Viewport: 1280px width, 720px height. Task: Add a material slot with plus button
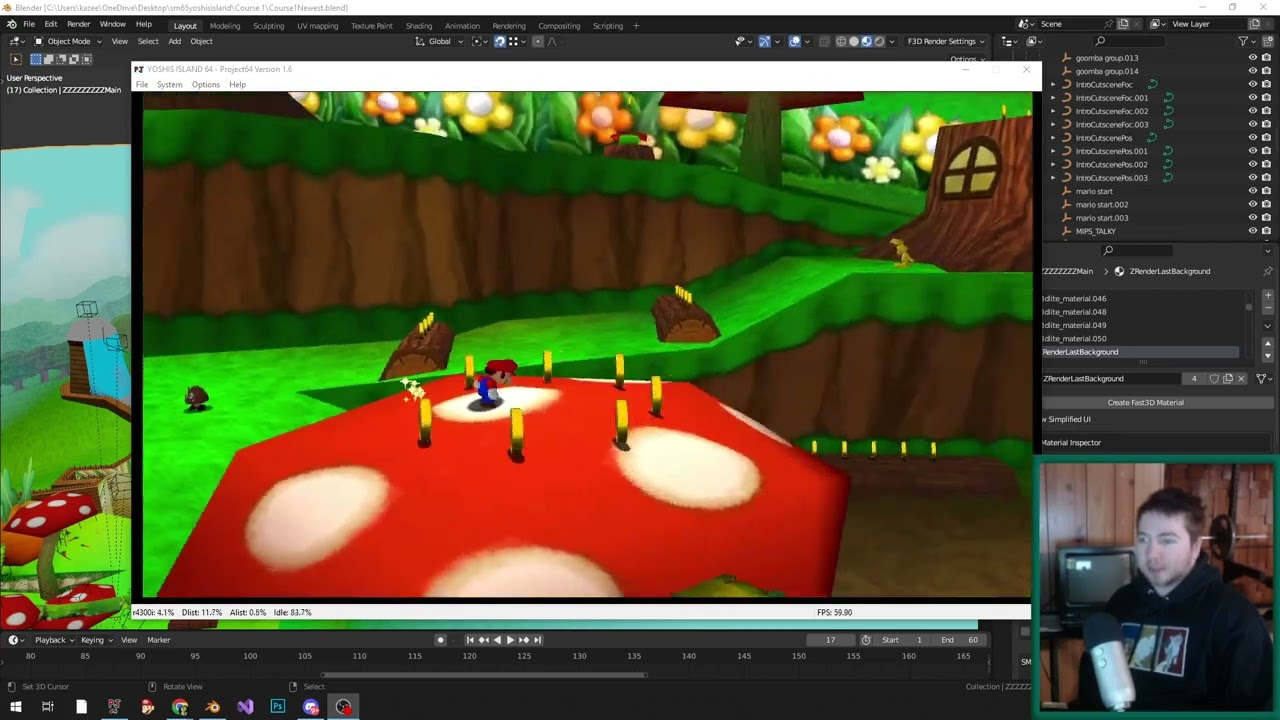(x=1267, y=296)
